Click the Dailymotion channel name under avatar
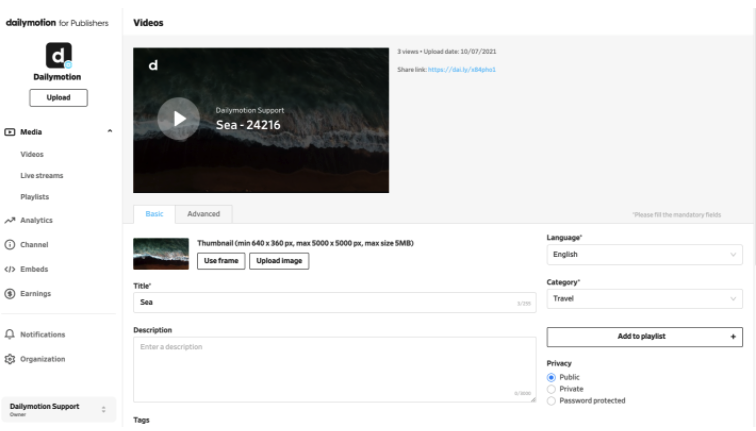 [x=57, y=77]
